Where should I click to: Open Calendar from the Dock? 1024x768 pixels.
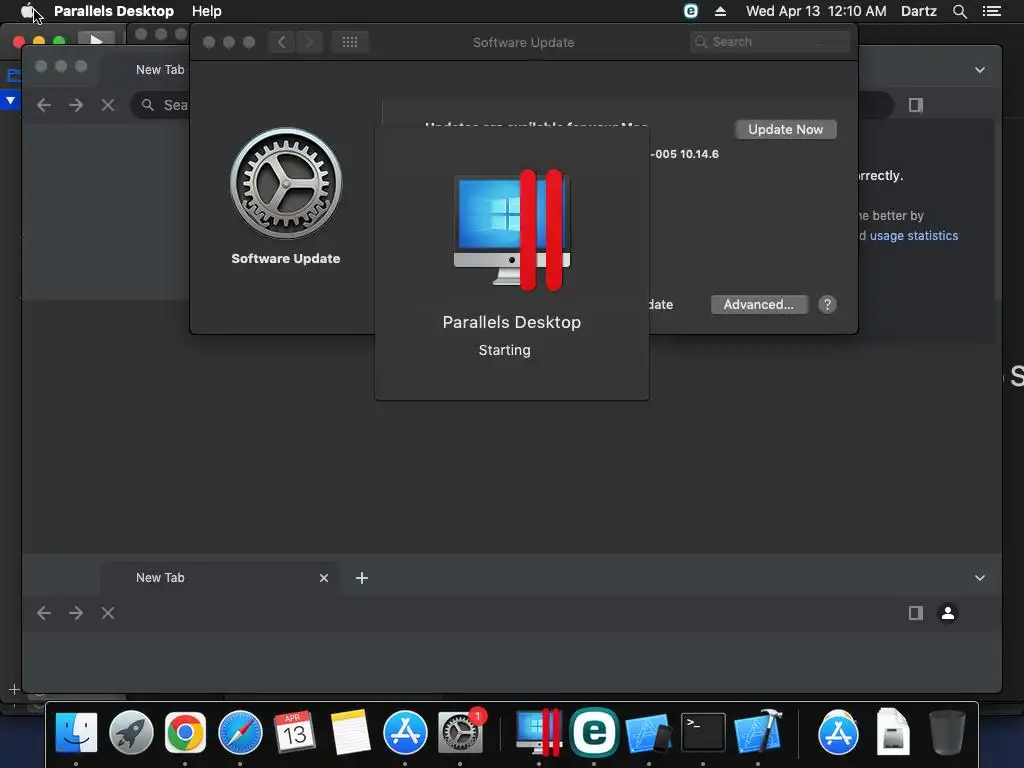point(295,732)
